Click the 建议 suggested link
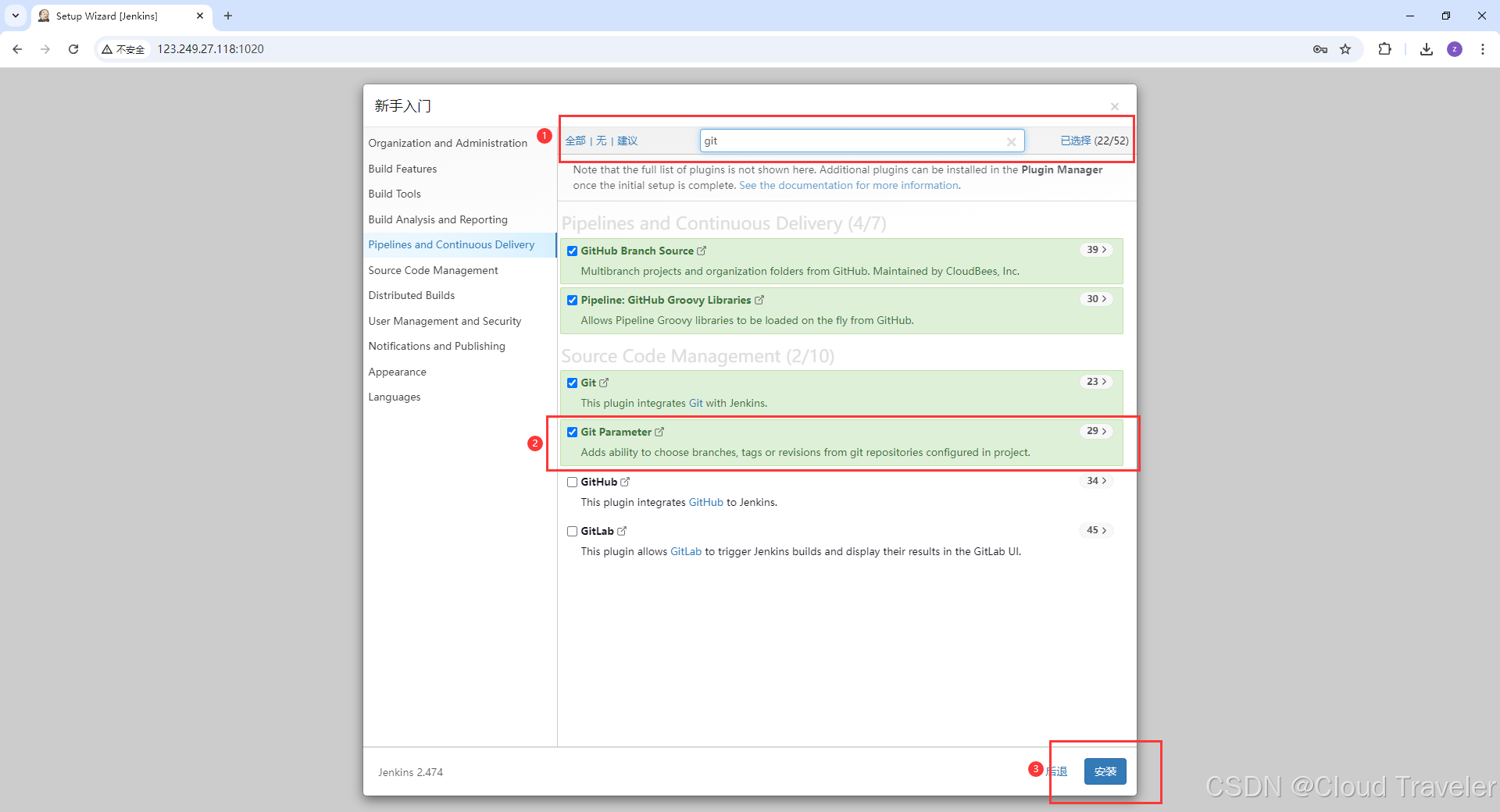 (x=627, y=141)
